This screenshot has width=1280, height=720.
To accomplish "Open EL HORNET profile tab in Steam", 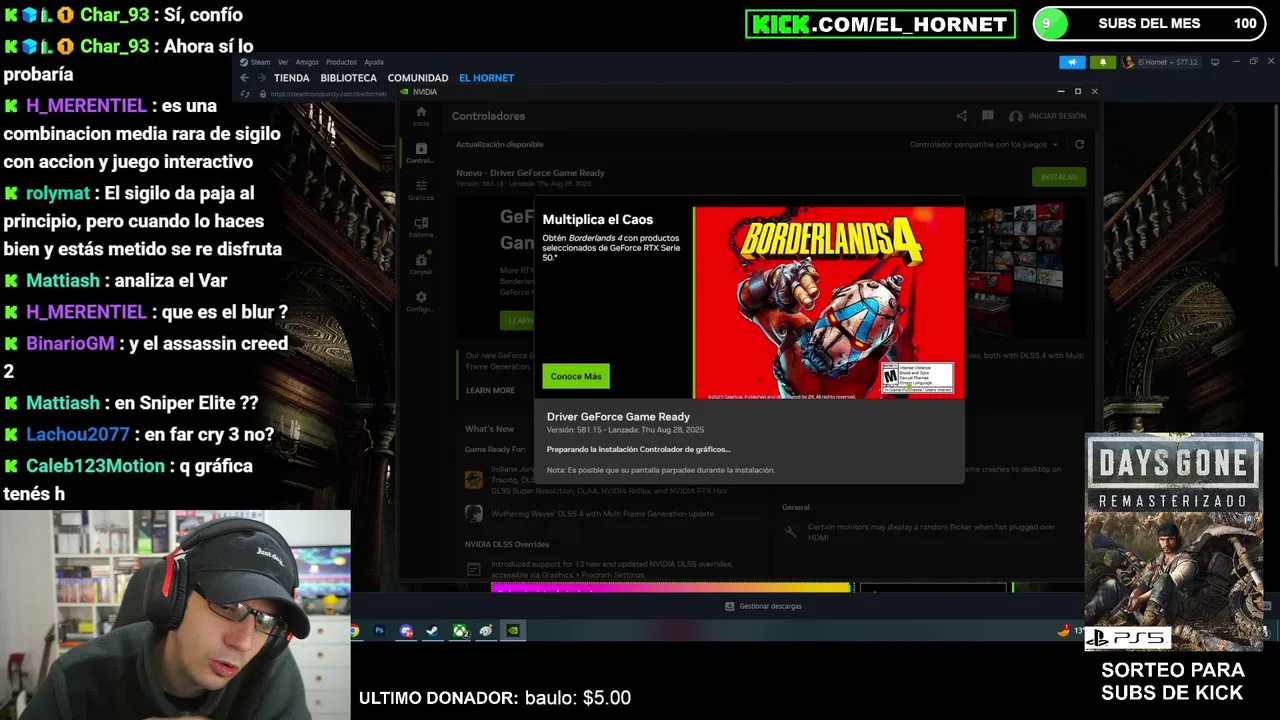I will tap(486, 78).
